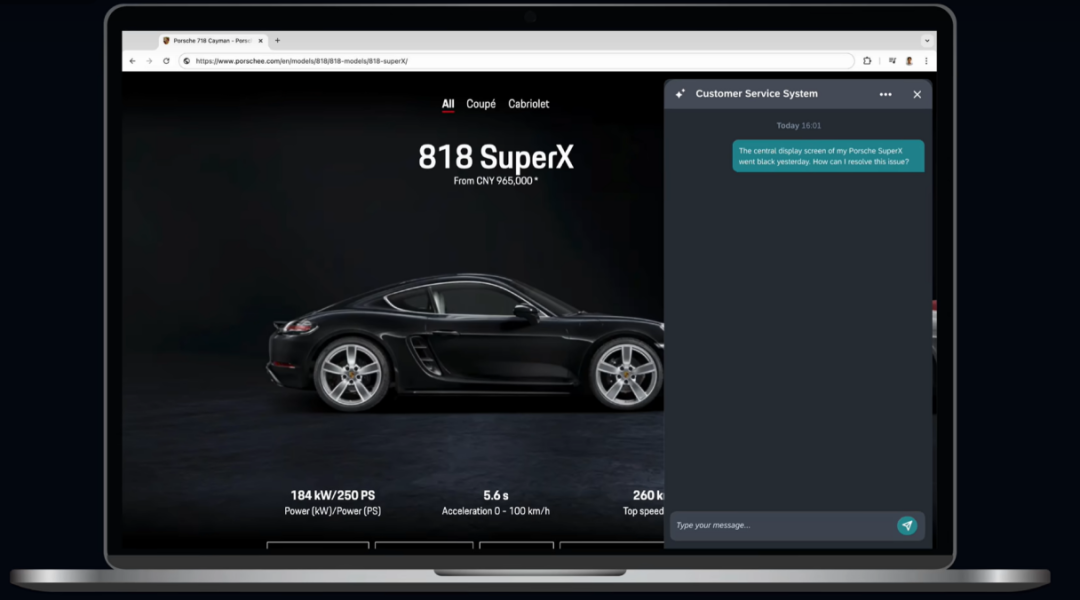Viewport: 1080px width, 600px height.
Task: Go back with the browser back arrow
Action: pos(132,61)
